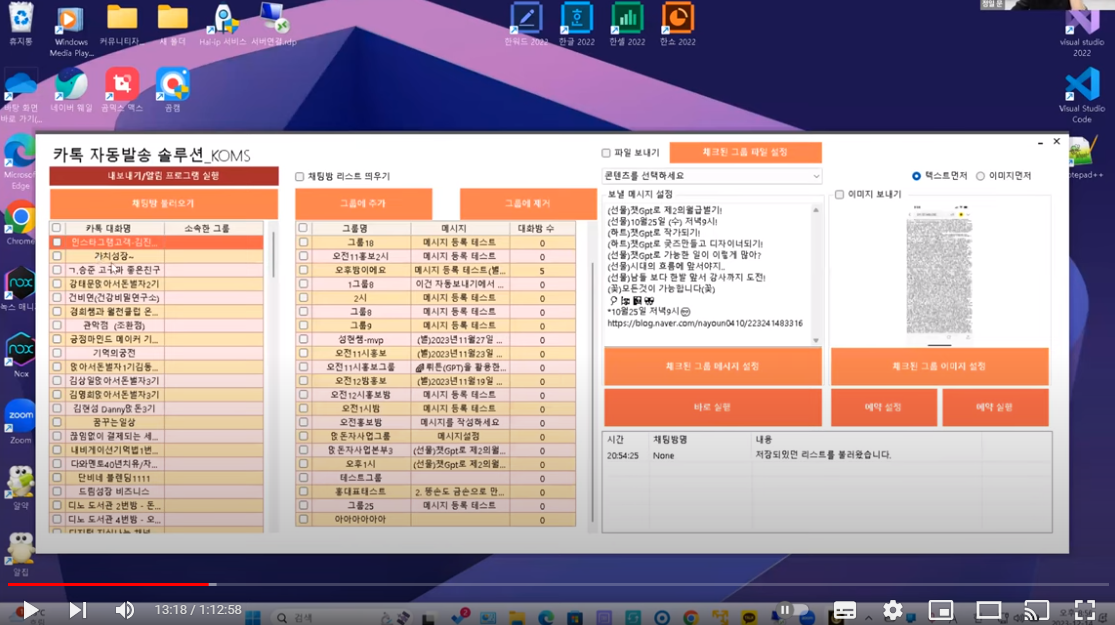
Task: Select the 텍스트먼저 radio button
Action: [916, 176]
